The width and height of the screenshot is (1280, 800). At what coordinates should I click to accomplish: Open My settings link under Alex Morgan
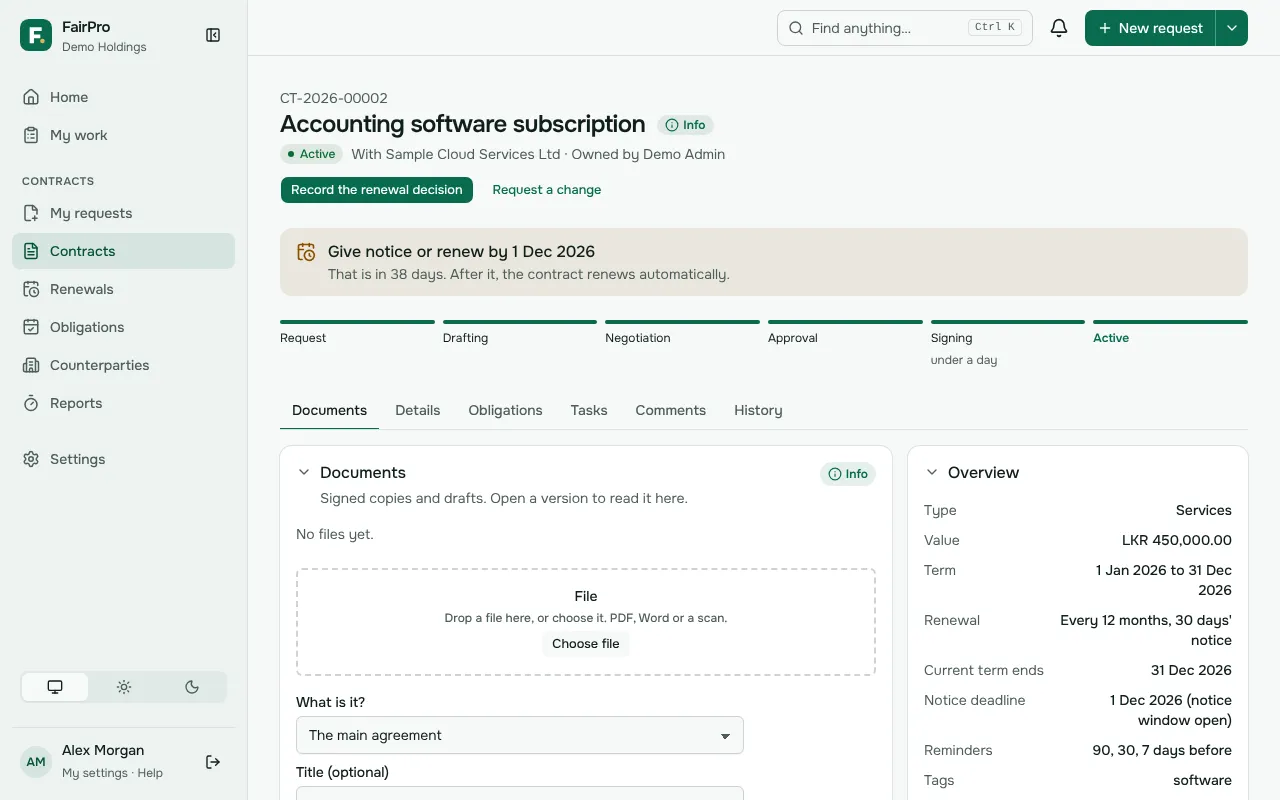click(x=95, y=773)
